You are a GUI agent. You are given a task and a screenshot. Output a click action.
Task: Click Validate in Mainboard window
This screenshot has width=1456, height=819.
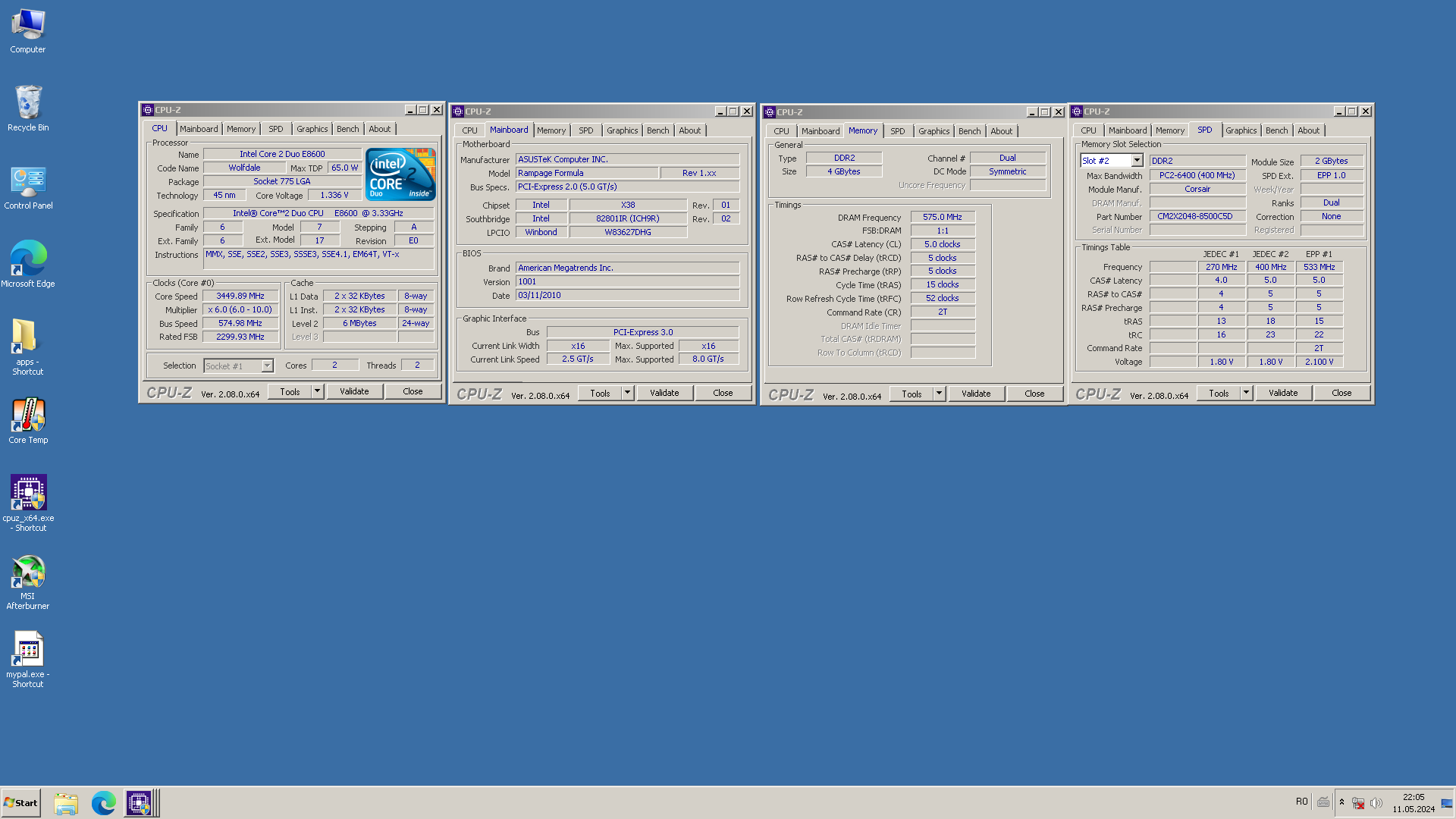664,393
